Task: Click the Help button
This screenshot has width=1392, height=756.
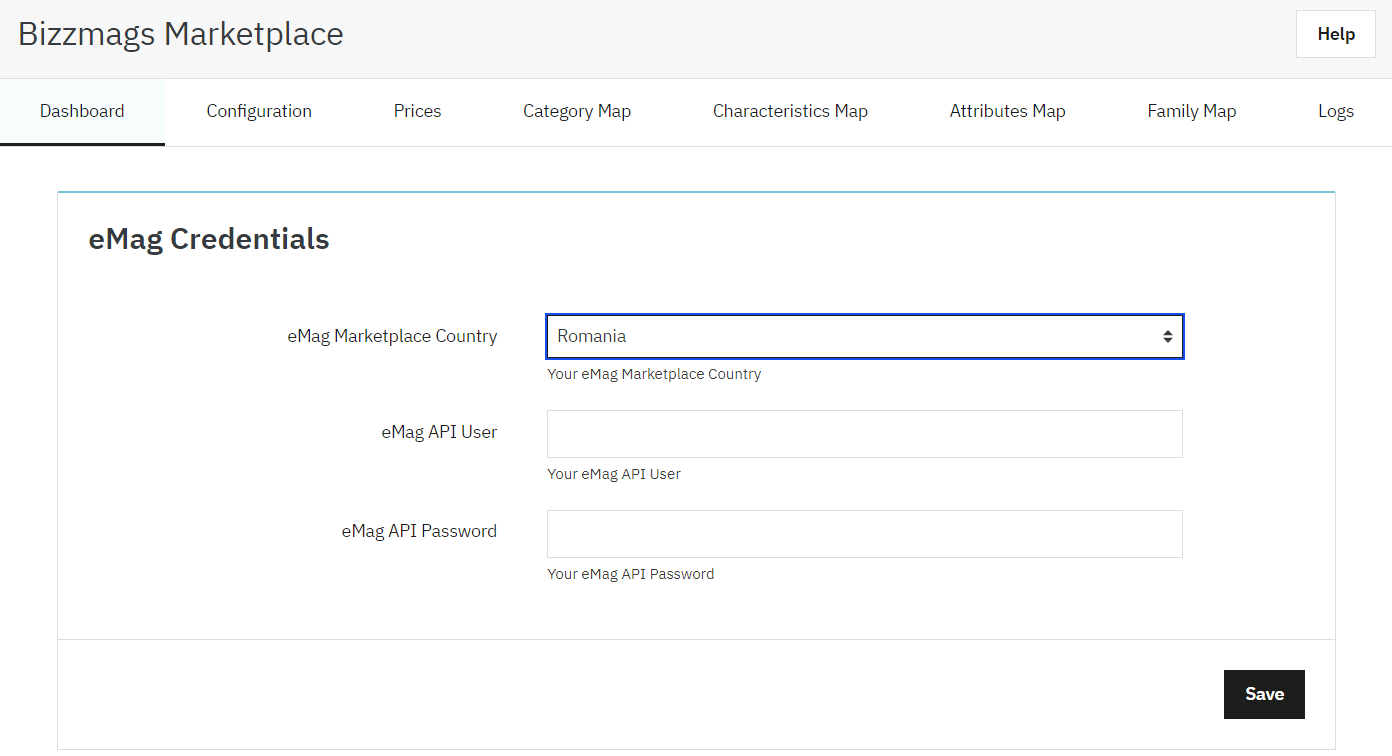Action: tap(1336, 34)
